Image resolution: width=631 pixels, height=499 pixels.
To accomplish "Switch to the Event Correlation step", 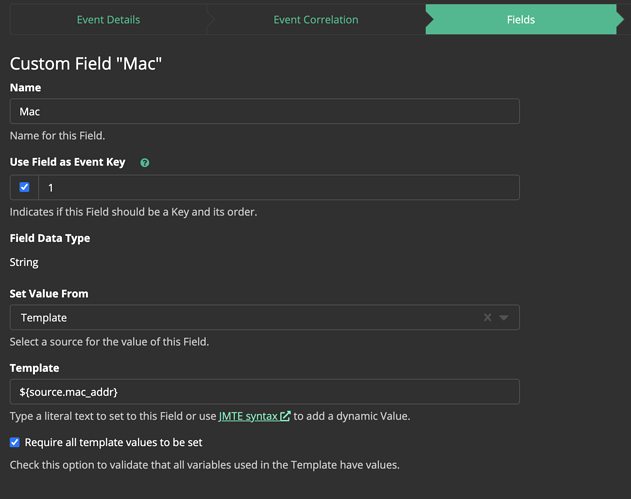I will coord(315,19).
